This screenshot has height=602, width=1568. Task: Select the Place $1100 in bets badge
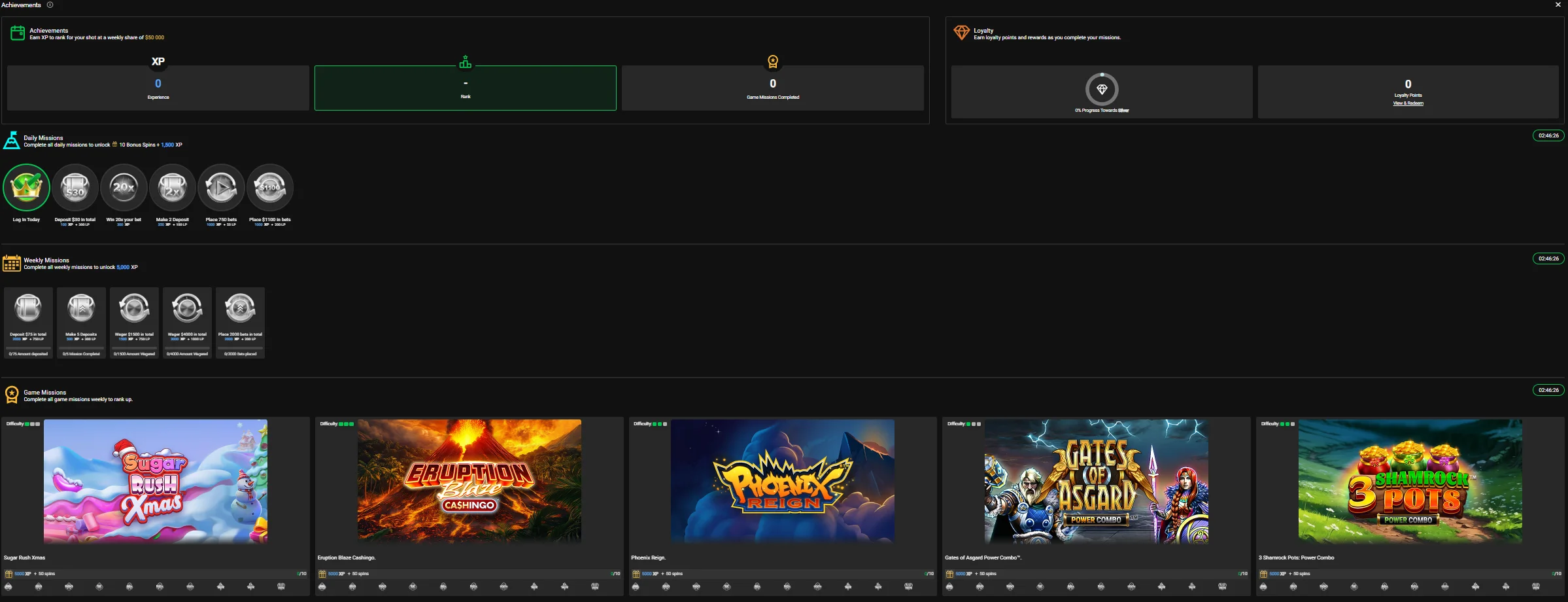tap(270, 188)
